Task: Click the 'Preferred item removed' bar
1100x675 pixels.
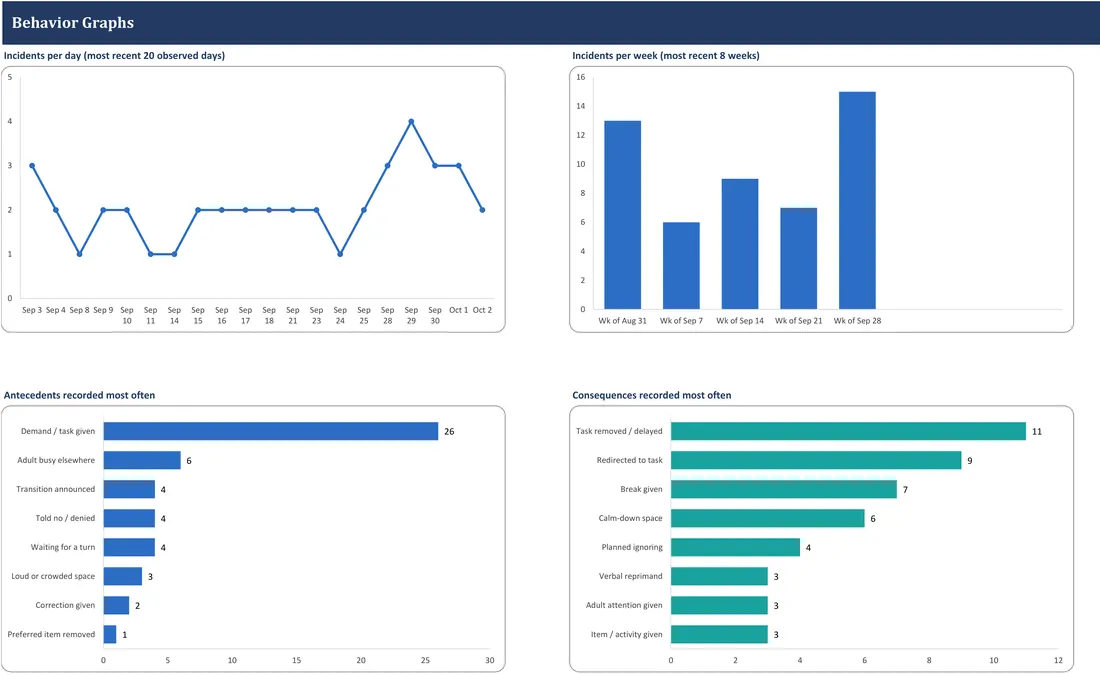Action: [x=110, y=634]
